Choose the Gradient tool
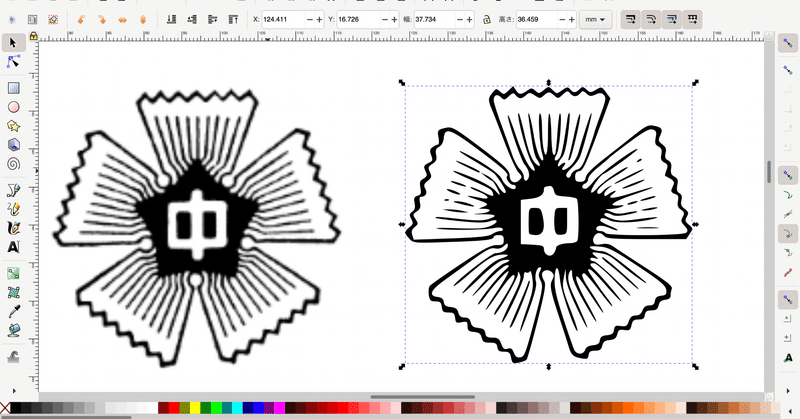Screen dimensions: 800x419 pos(14,273)
